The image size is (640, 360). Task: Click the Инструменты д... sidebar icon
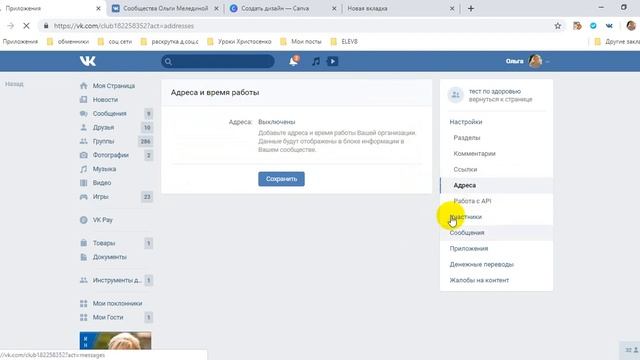tap(84, 280)
